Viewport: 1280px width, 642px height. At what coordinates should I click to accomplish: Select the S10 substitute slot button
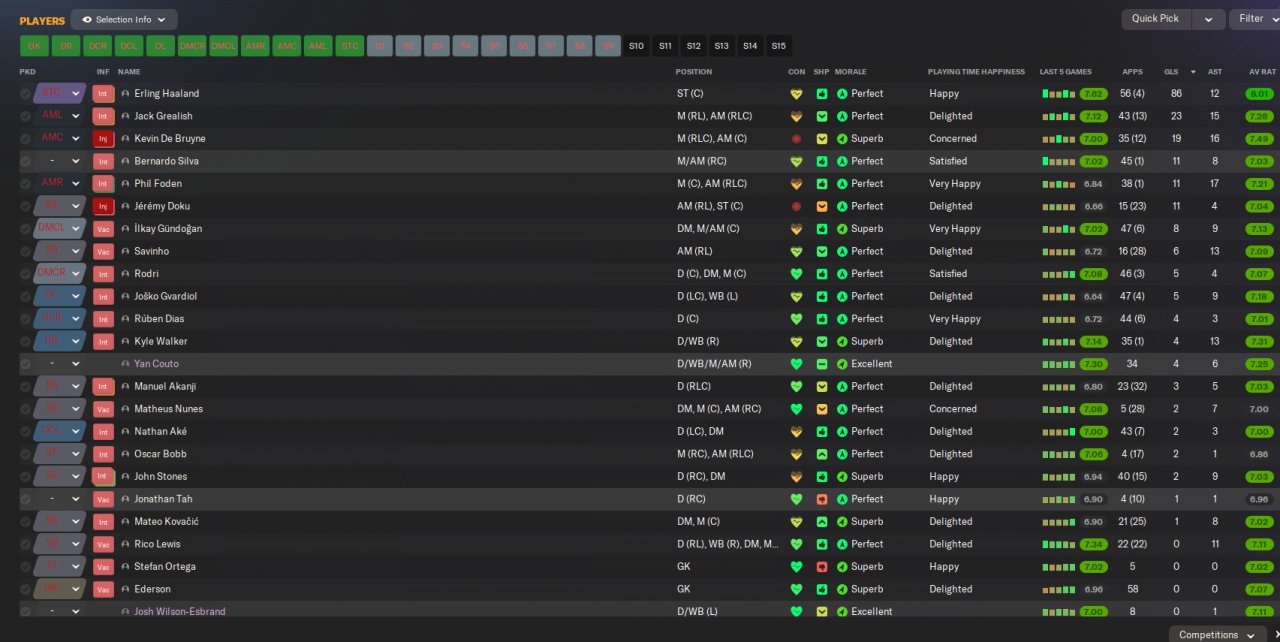[x=637, y=46]
